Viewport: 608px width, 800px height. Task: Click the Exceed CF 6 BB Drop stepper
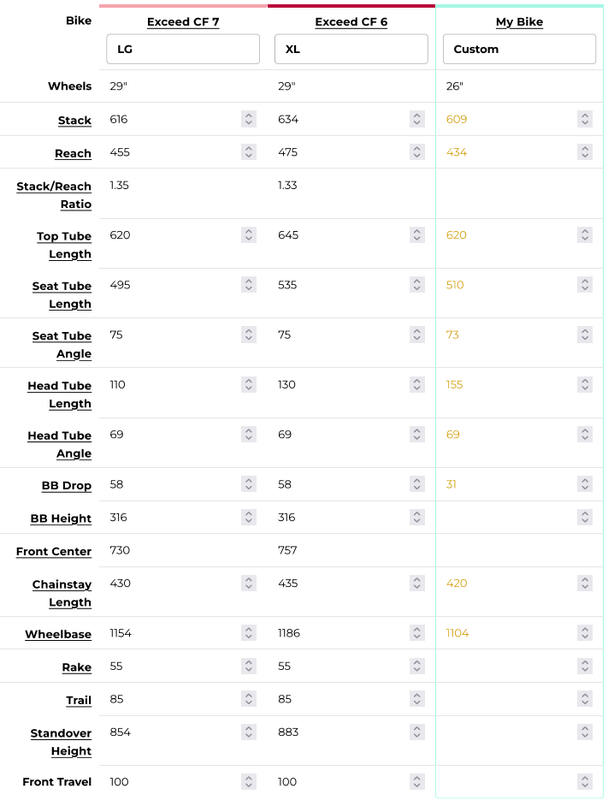point(416,484)
